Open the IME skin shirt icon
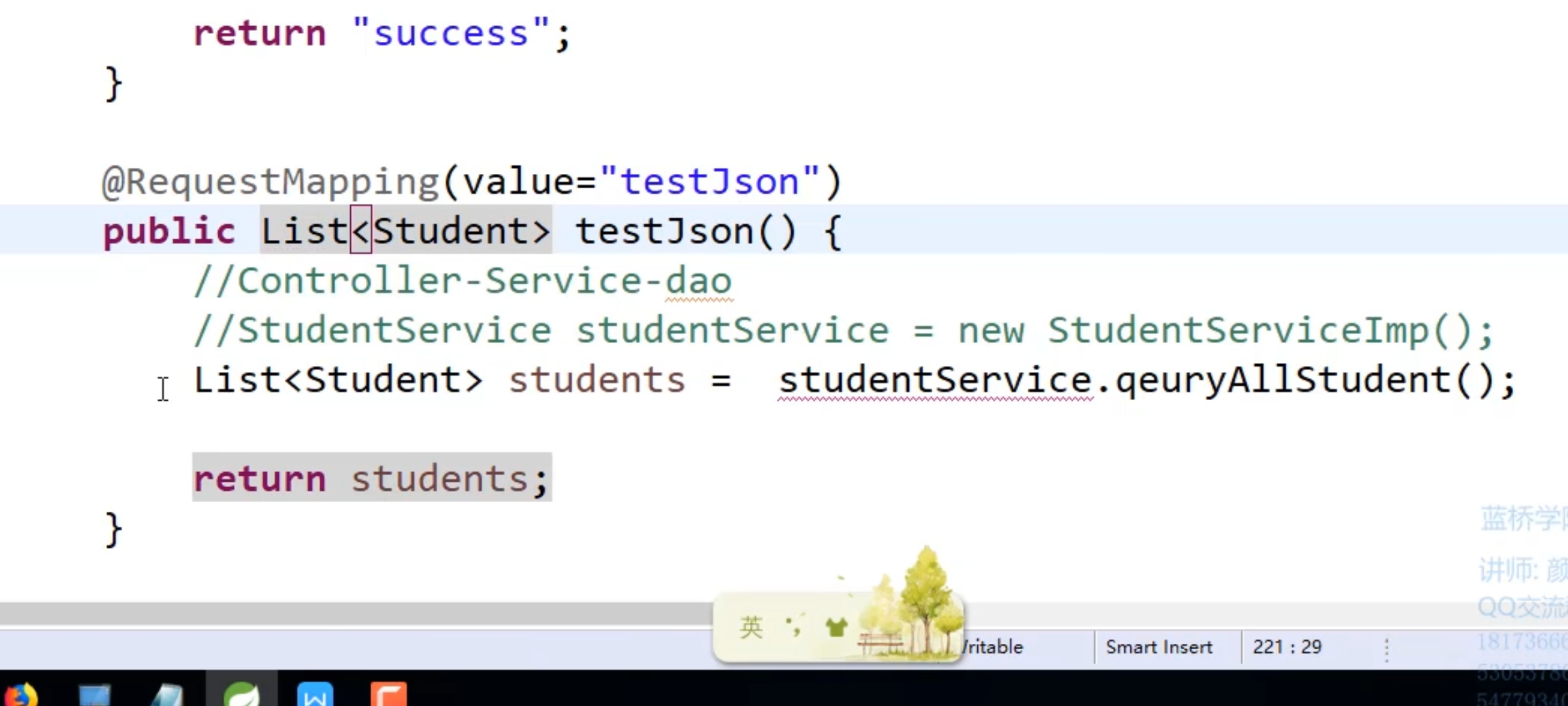The width and height of the screenshot is (1568, 706). click(836, 628)
